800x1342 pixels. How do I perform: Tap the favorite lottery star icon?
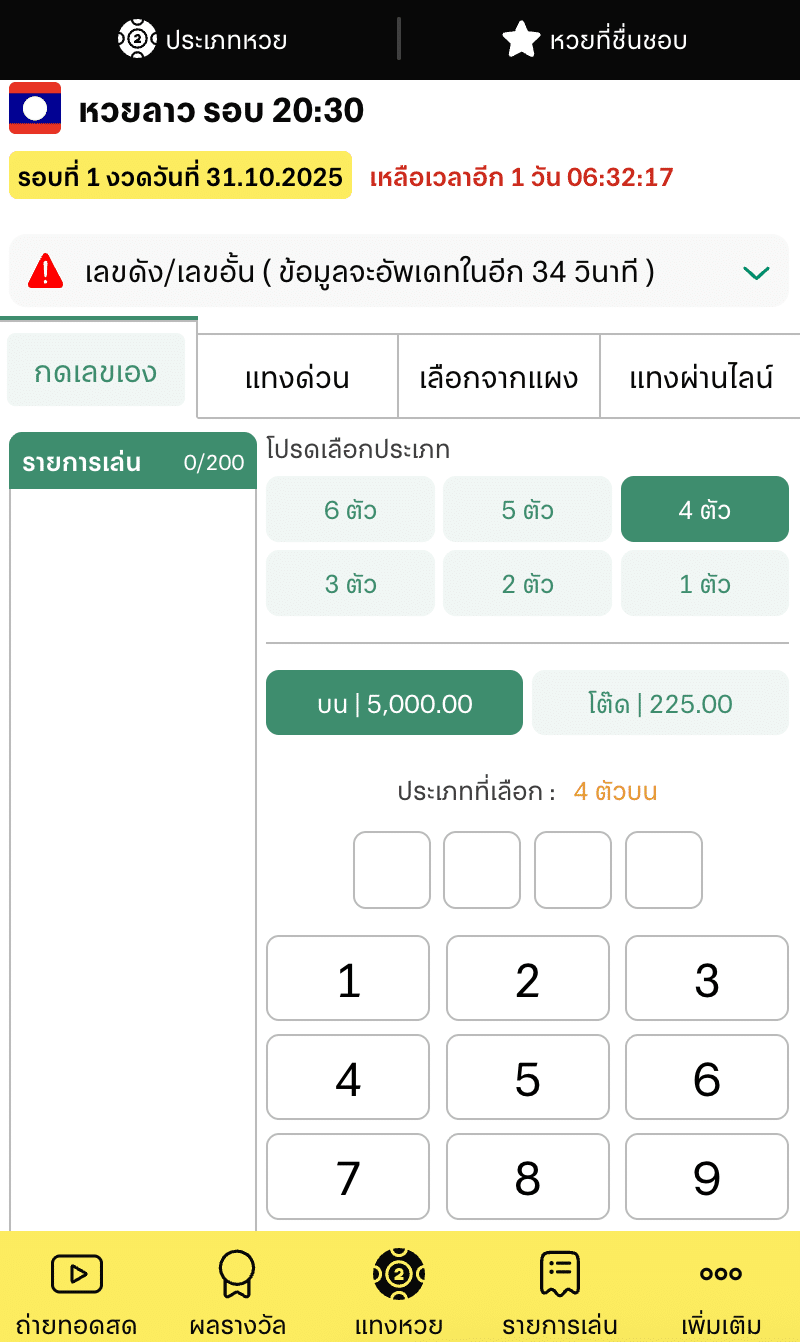tap(521, 40)
